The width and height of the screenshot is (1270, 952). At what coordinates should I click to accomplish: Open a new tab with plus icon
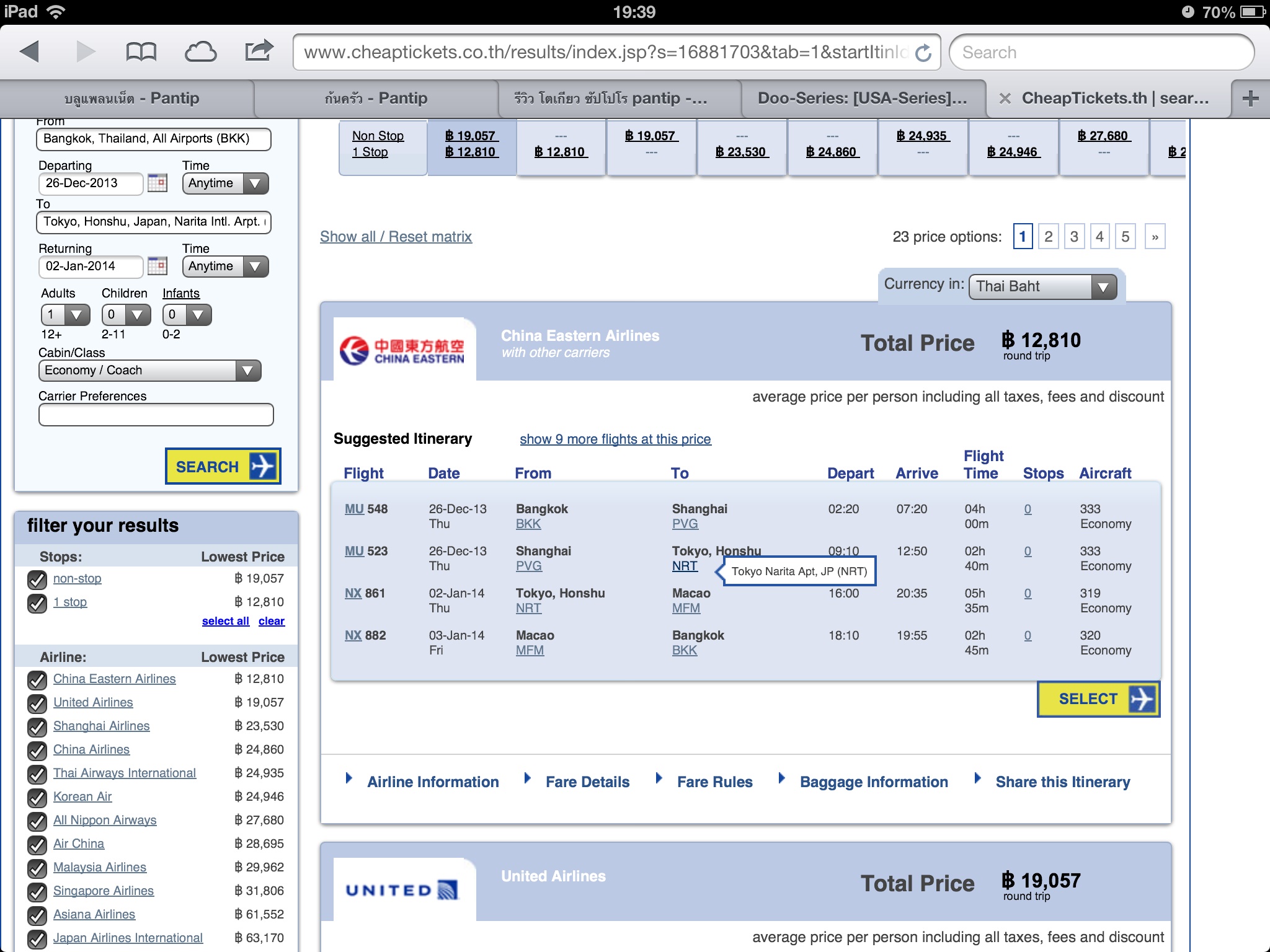pos(1251,98)
